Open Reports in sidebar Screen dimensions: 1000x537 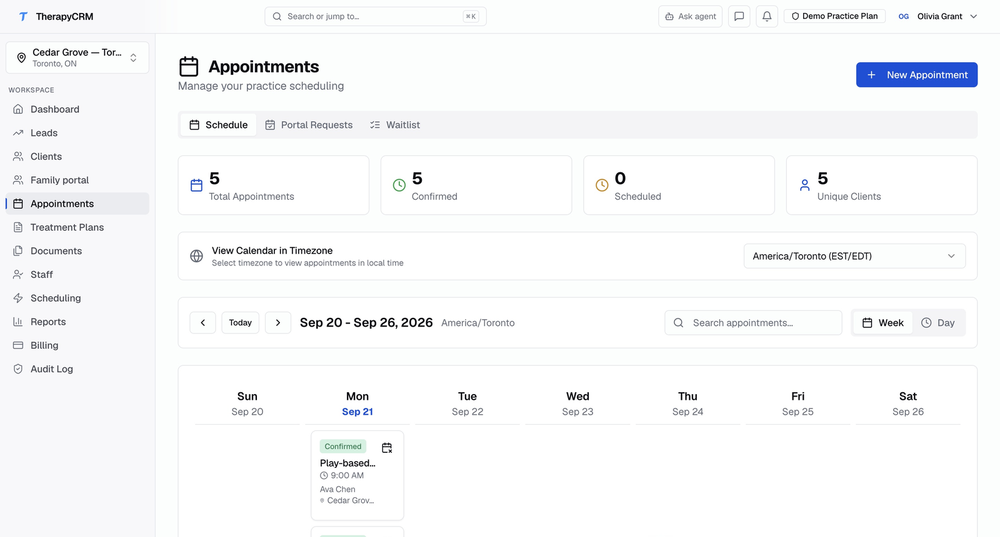coord(77,321)
